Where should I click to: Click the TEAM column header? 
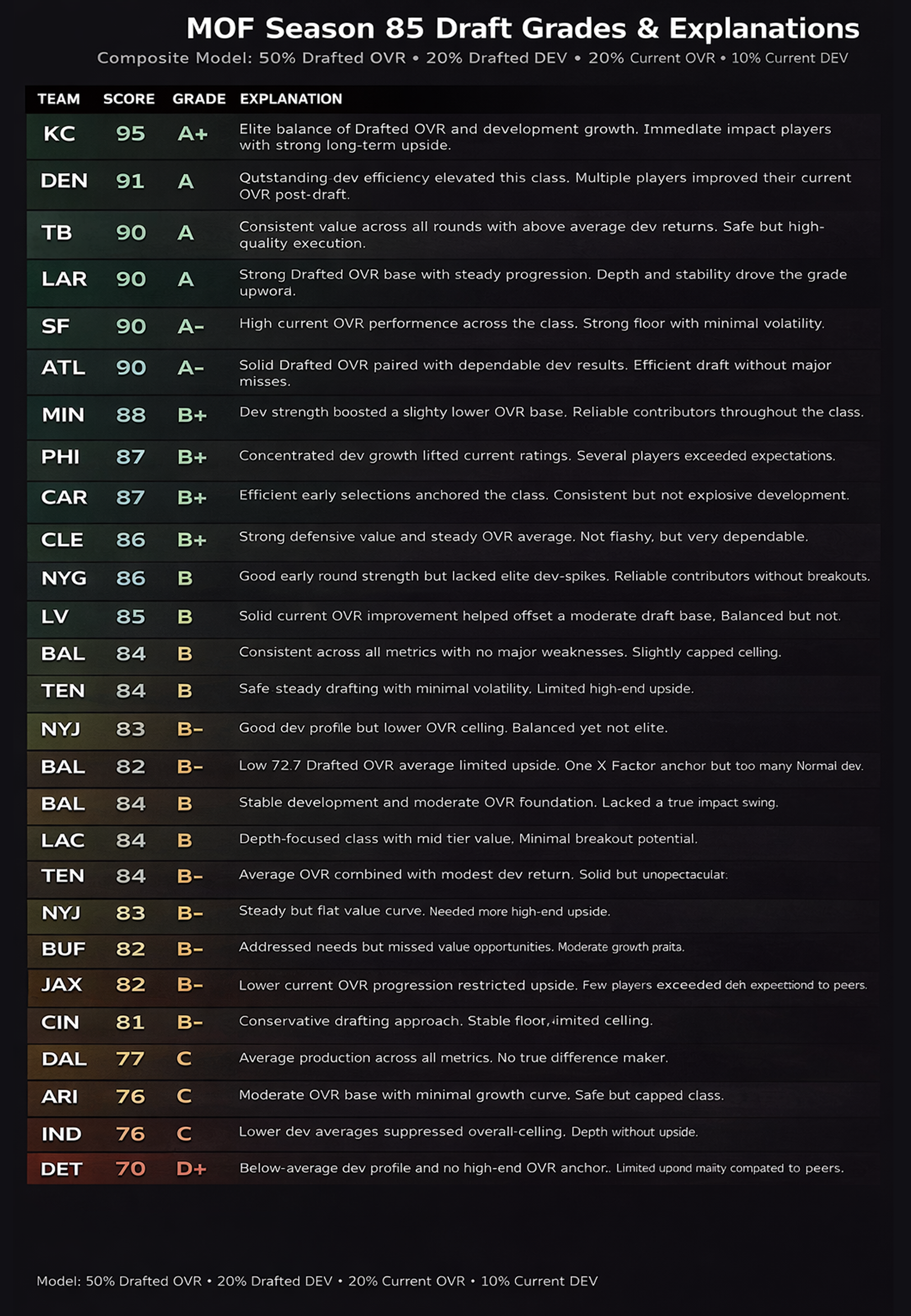pos(58,99)
